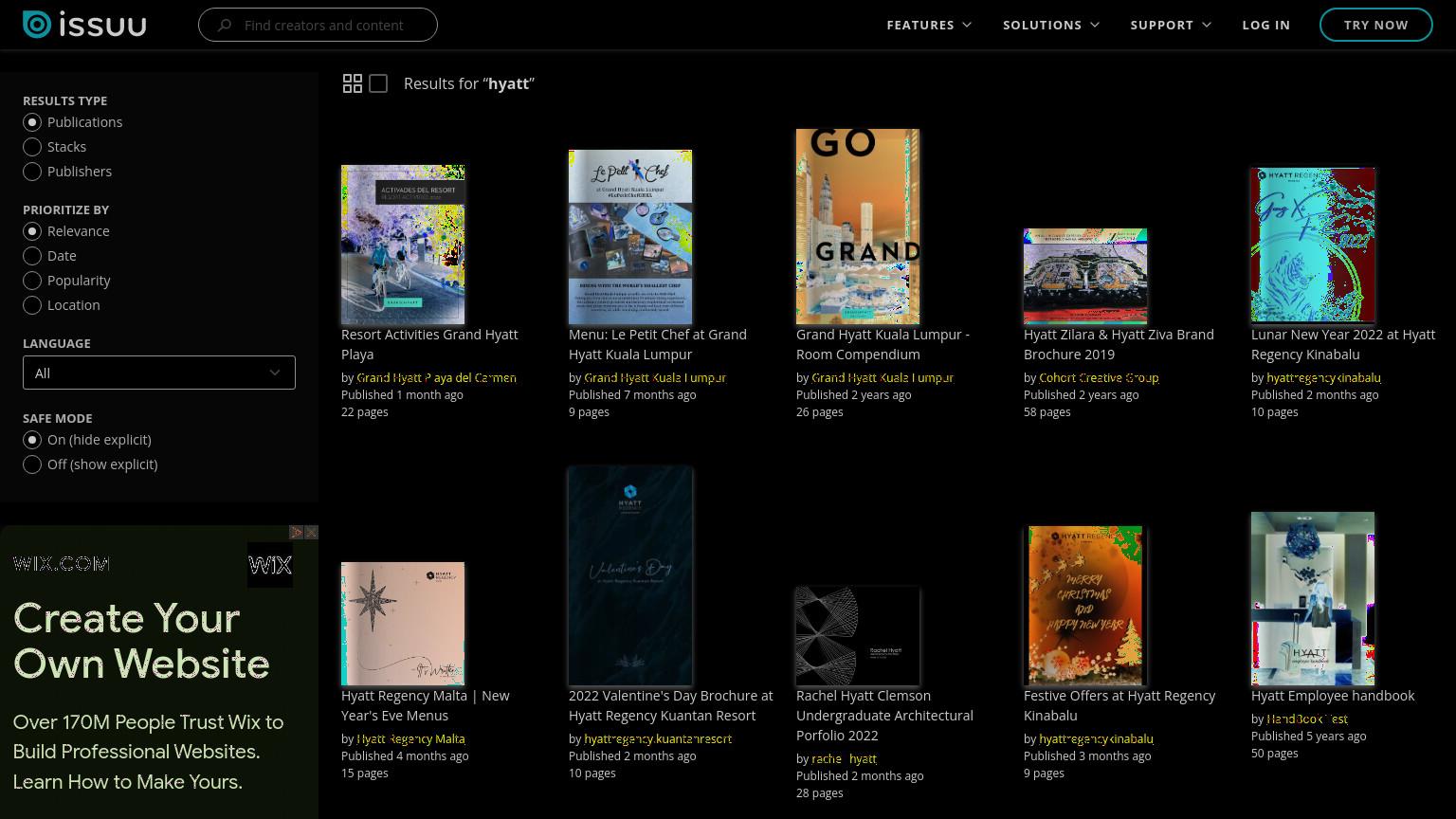1456x819 pixels.
Task: Open title Grand Hyatt Kuala Lumpur Room Compendium
Action: 883,344
